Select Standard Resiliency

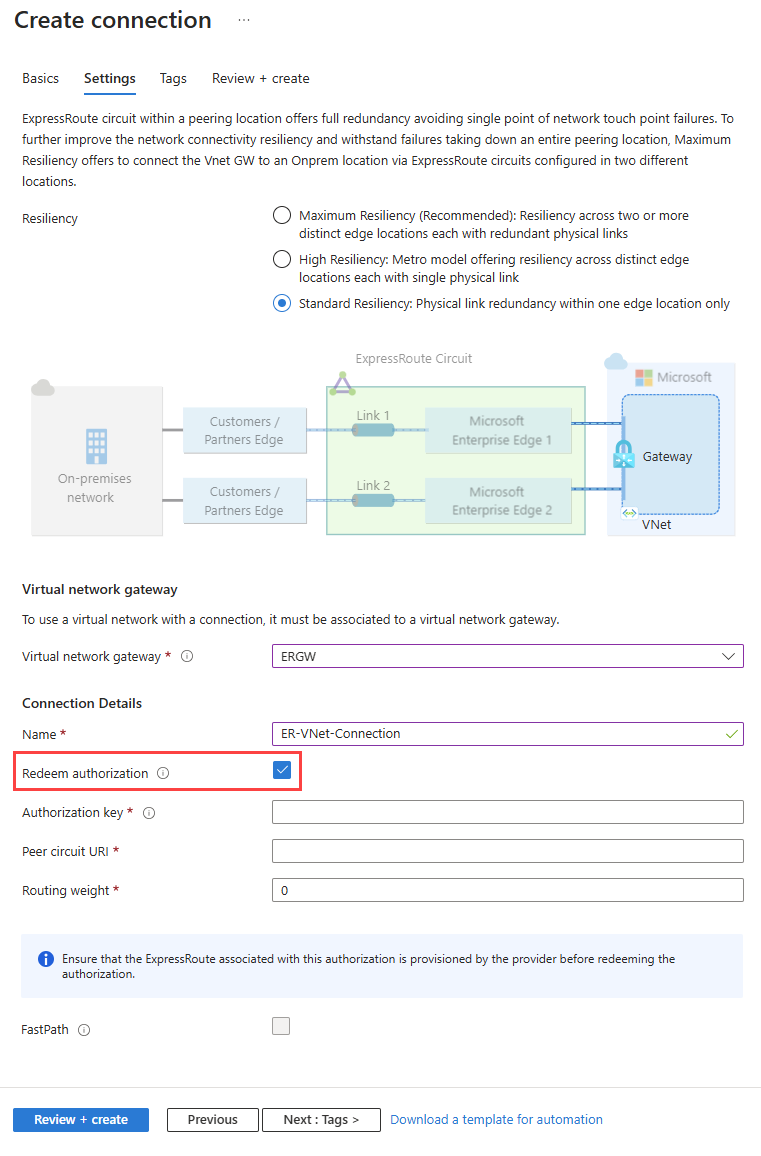281,303
